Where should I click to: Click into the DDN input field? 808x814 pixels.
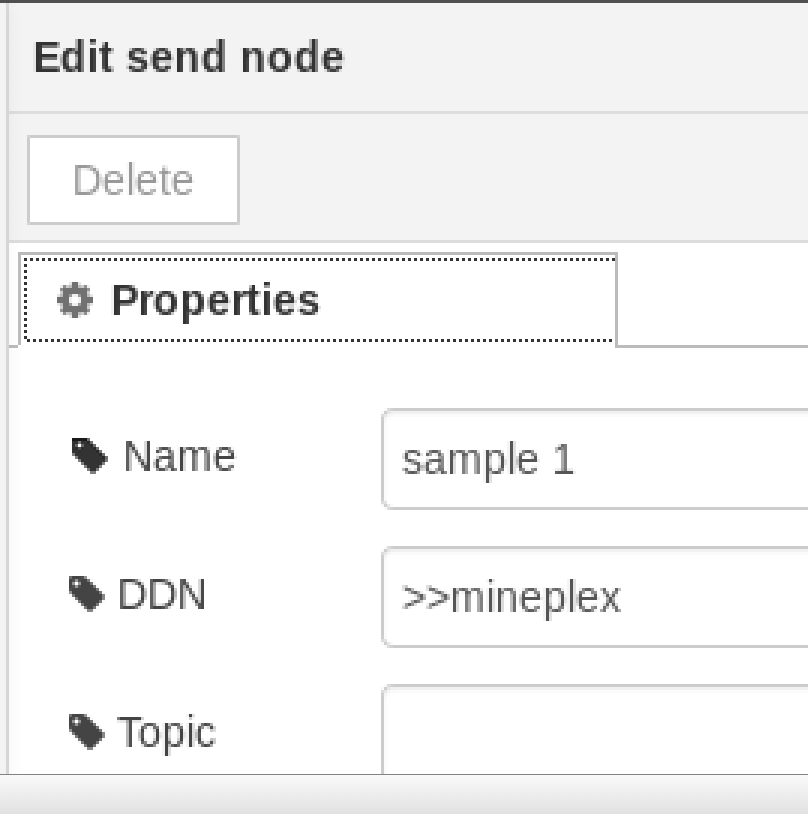click(x=700, y=597)
